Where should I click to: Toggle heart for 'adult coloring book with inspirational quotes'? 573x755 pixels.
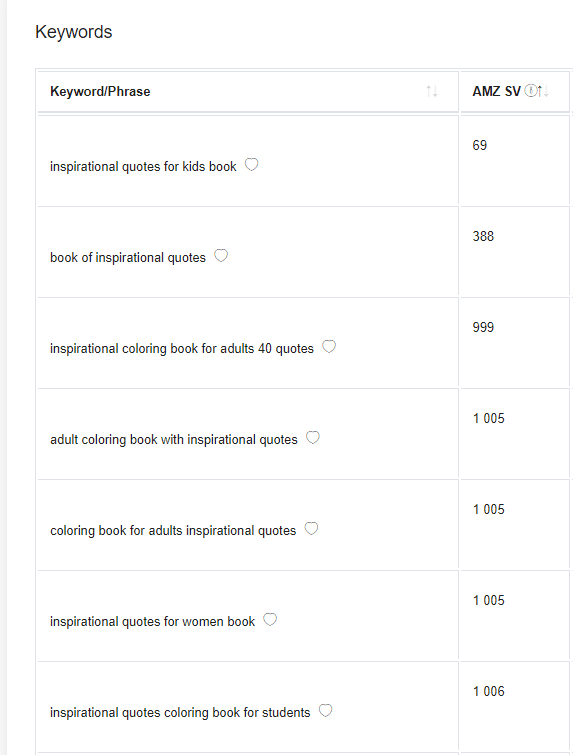coord(313,438)
